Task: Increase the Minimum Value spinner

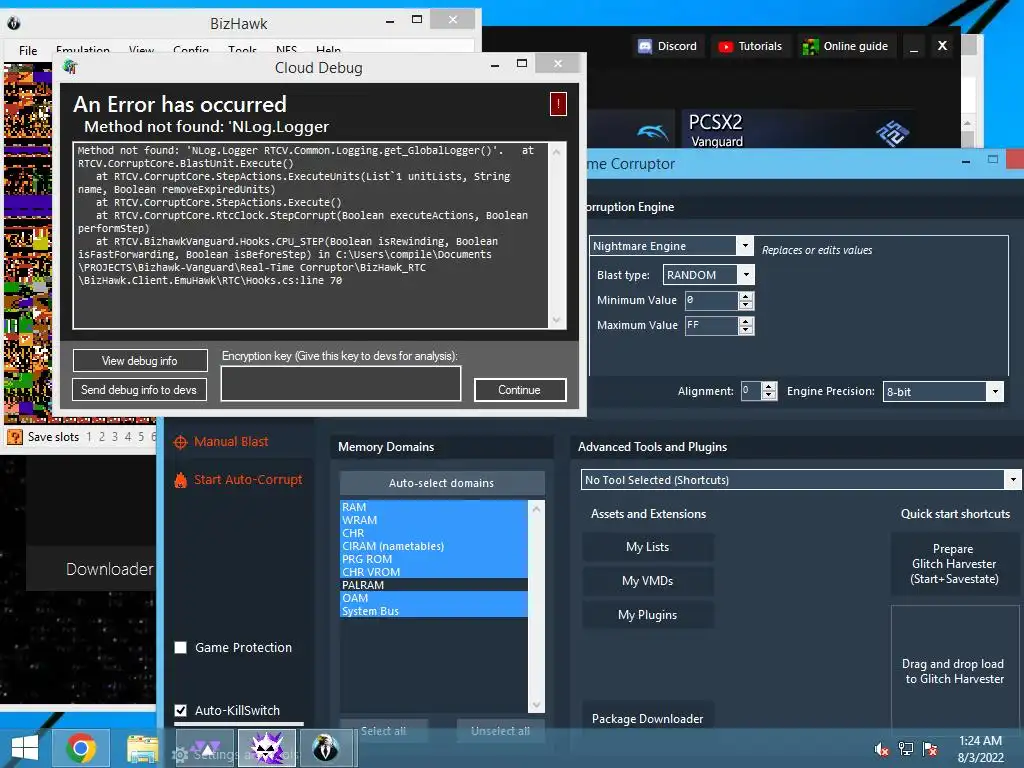Action: pos(746,296)
